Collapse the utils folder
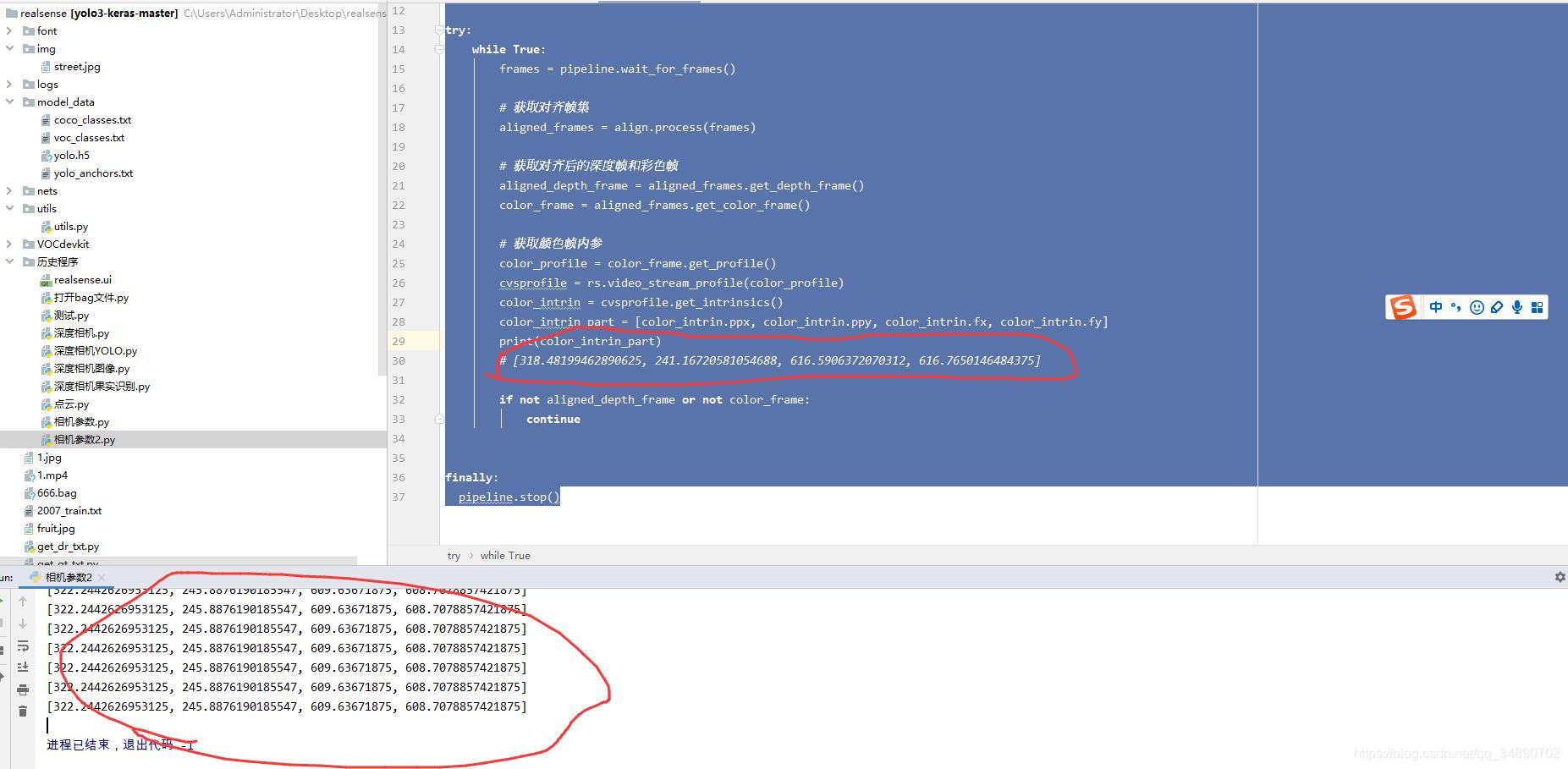 [x=9, y=208]
